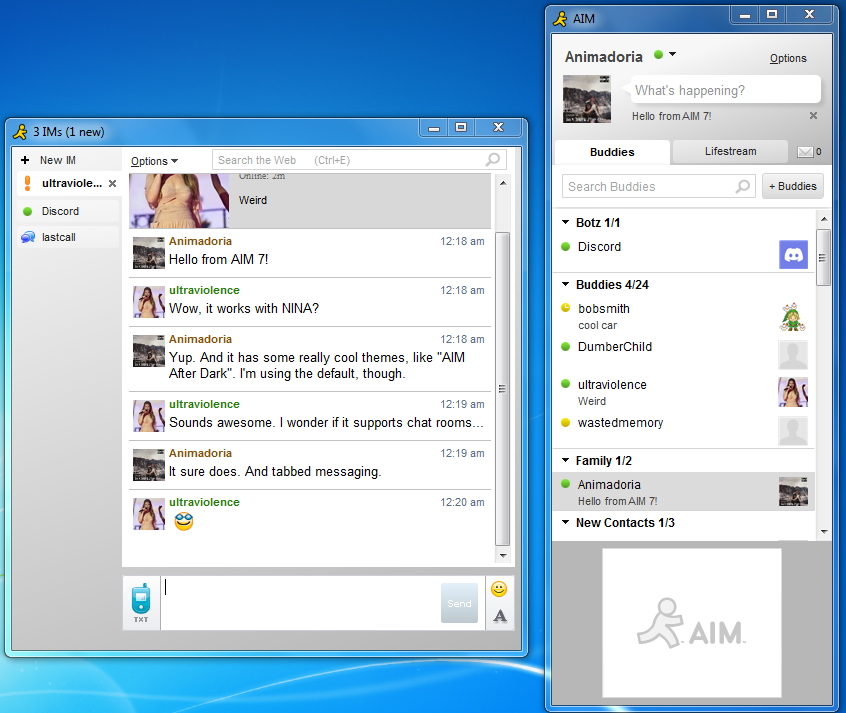Click Animadoria's buddy icon in Family group
This screenshot has width=846, height=713.
(793, 491)
